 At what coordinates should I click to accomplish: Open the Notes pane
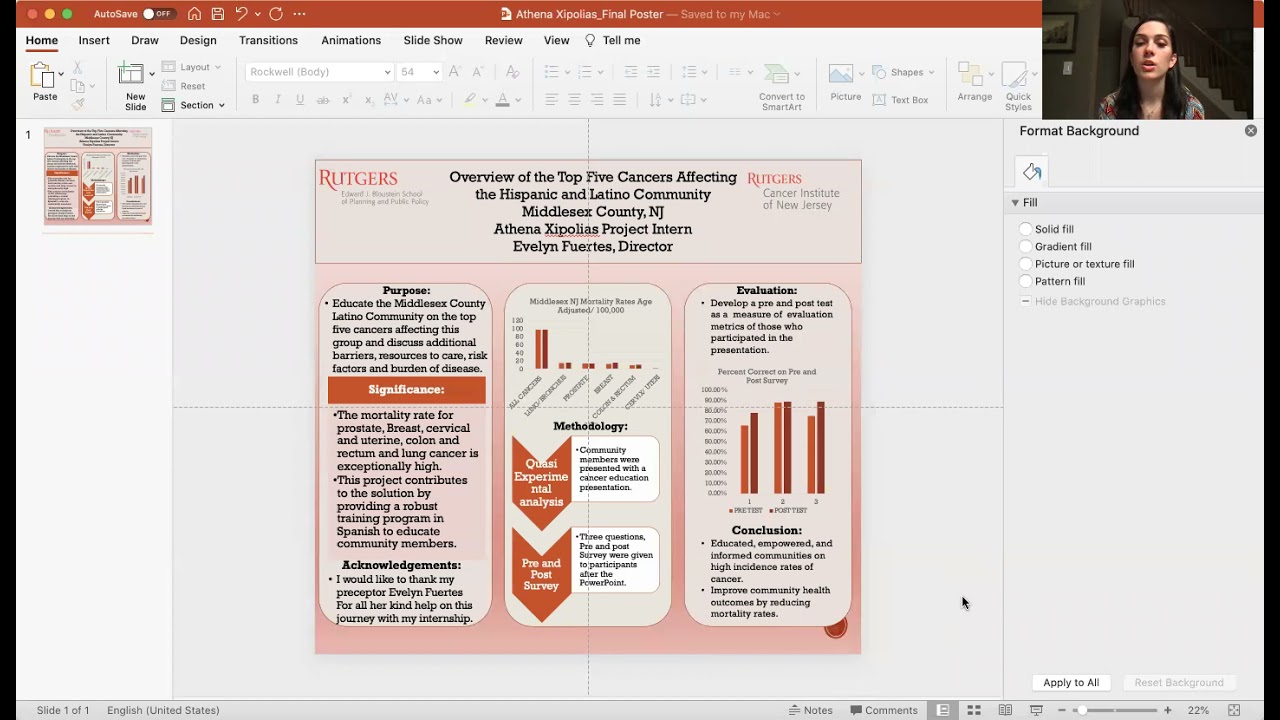810,710
